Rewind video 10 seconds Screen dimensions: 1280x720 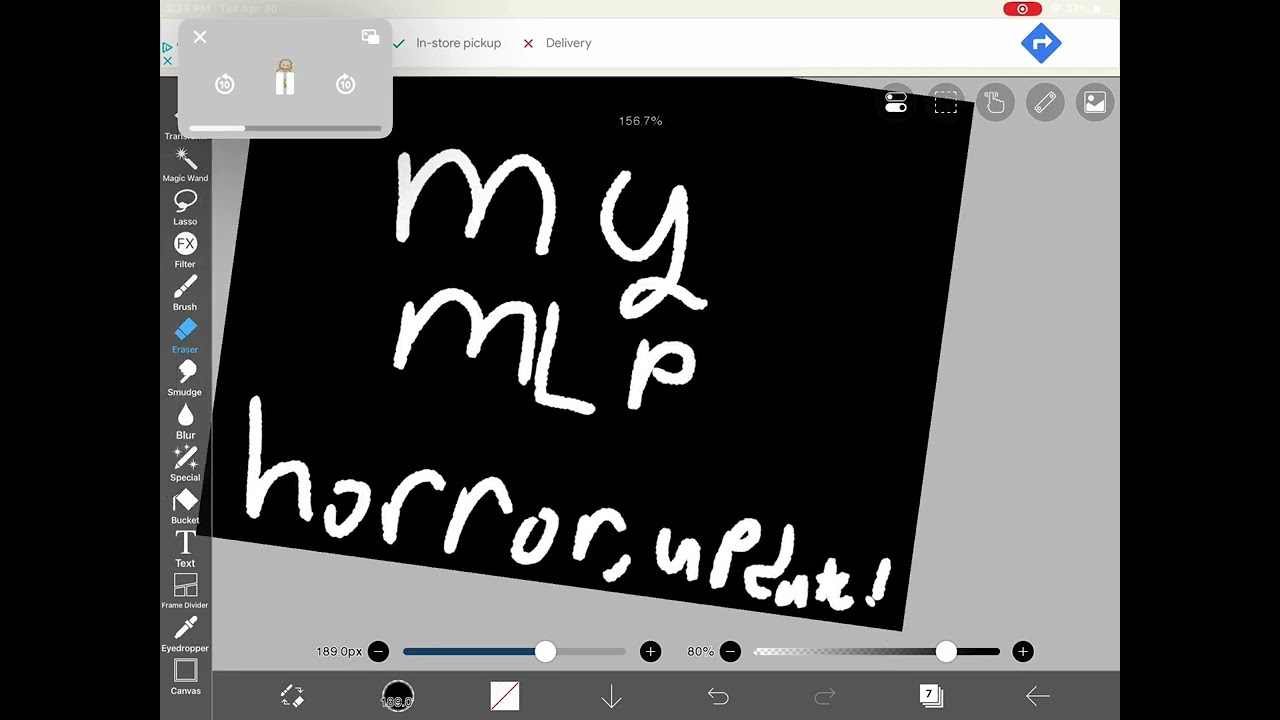(225, 84)
